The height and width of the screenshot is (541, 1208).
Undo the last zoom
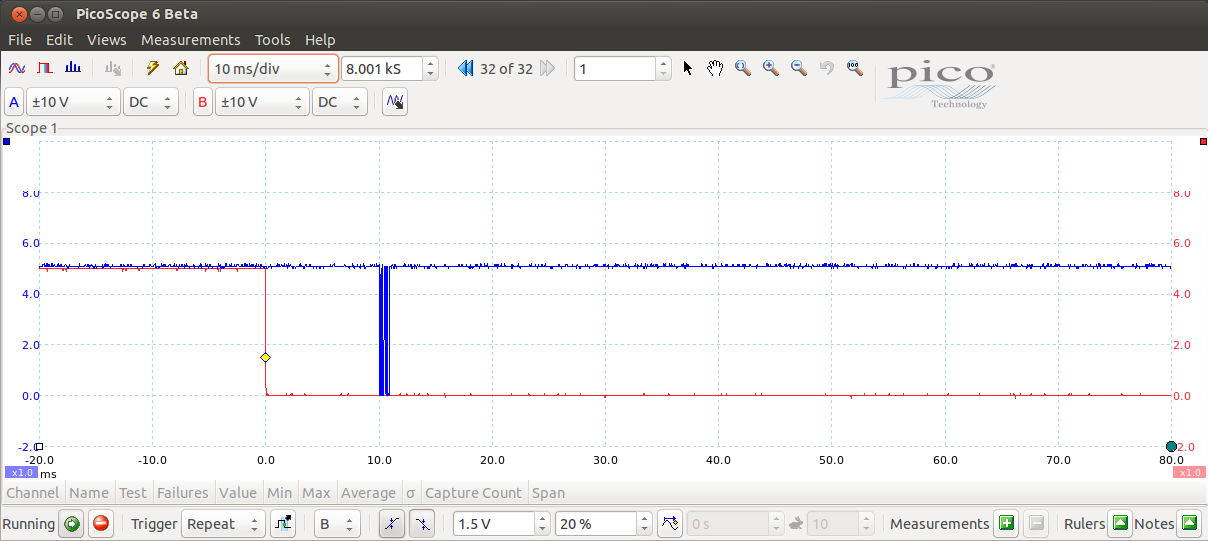coord(827,68)
